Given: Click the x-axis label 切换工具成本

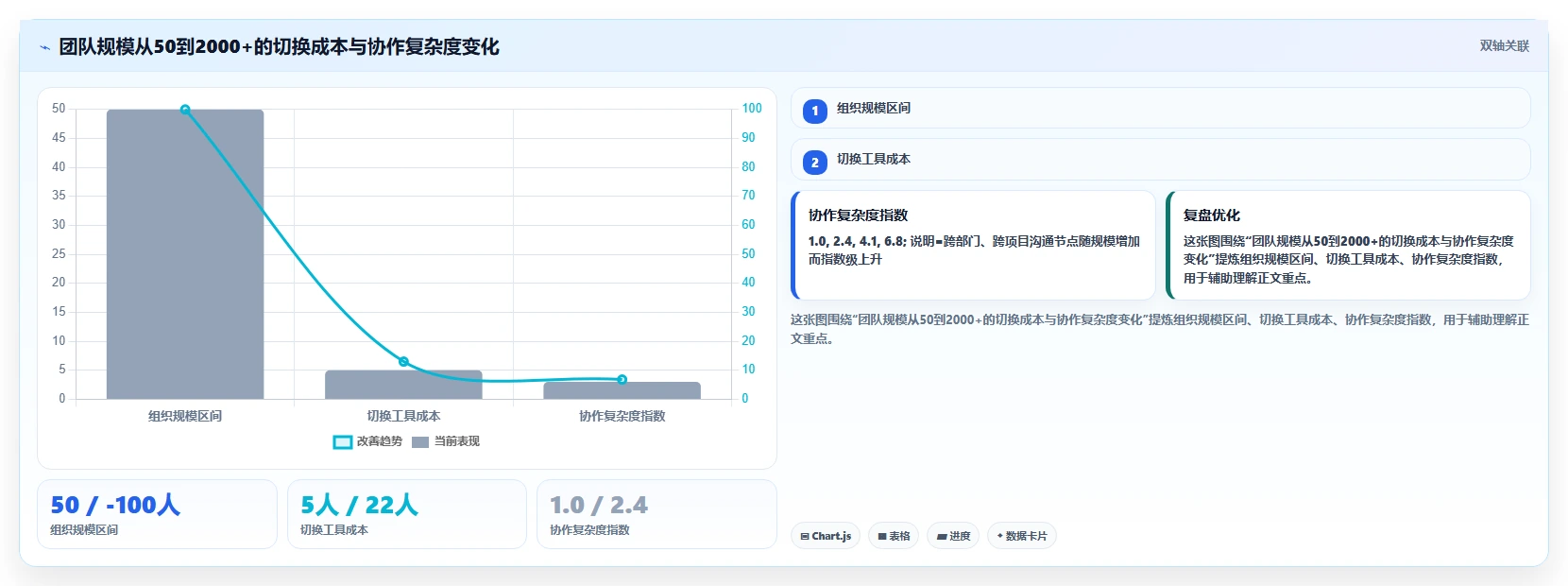Looking at the screenshot, I should point(403,416).
